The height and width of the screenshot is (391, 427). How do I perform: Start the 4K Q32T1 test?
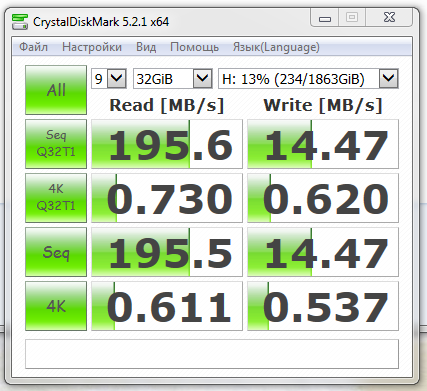pyautogui.click(x=56, y=198)
